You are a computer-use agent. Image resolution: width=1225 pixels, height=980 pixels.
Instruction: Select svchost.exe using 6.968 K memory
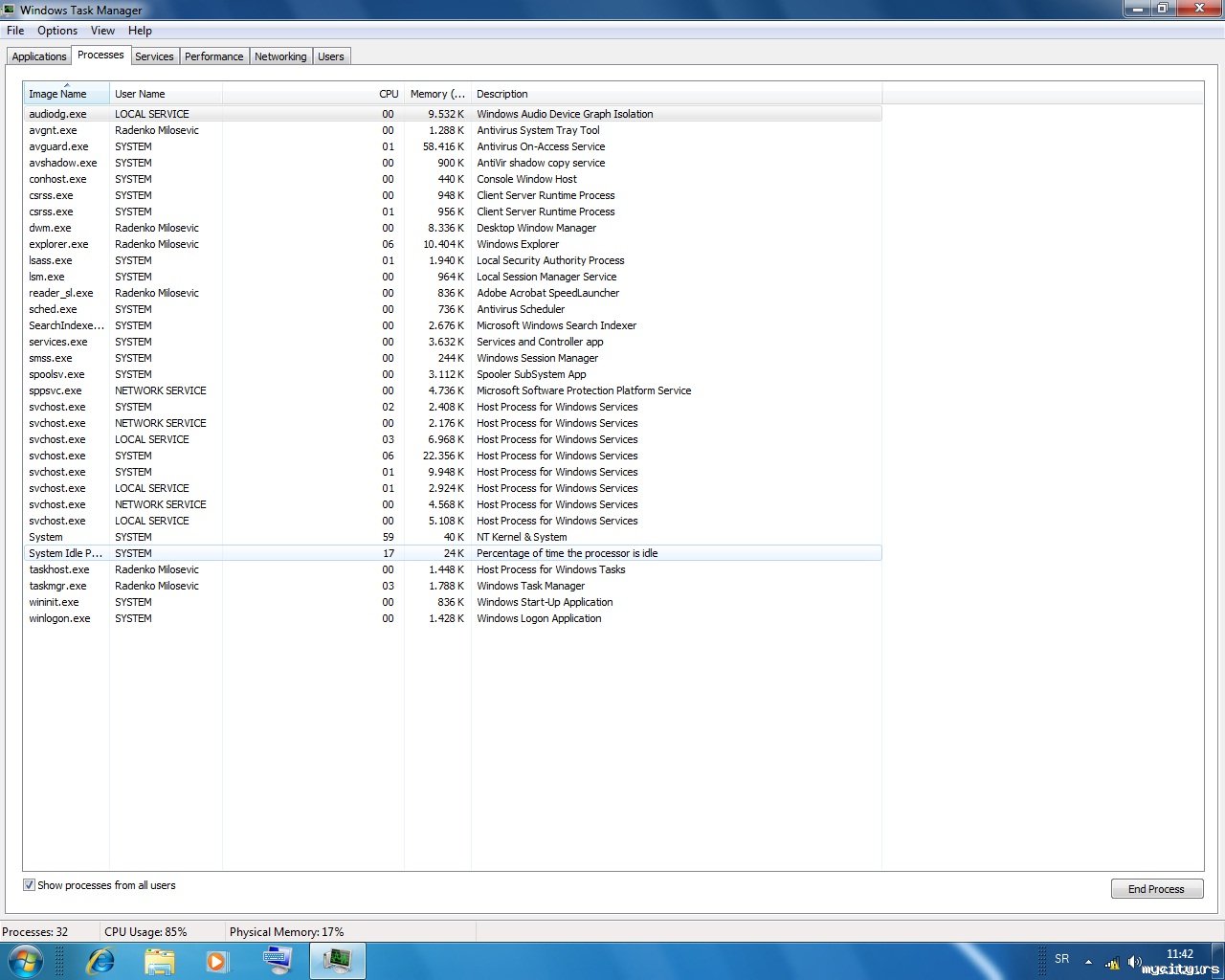point(453,439)
